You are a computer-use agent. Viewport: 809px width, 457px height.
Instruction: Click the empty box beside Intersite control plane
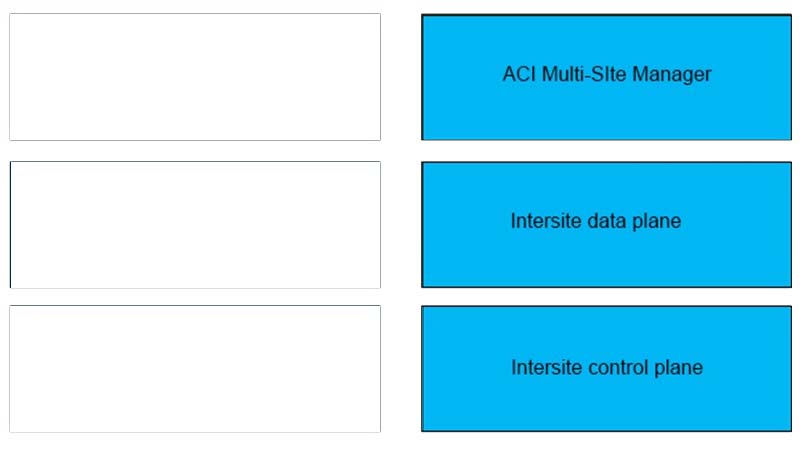(195, 368)
